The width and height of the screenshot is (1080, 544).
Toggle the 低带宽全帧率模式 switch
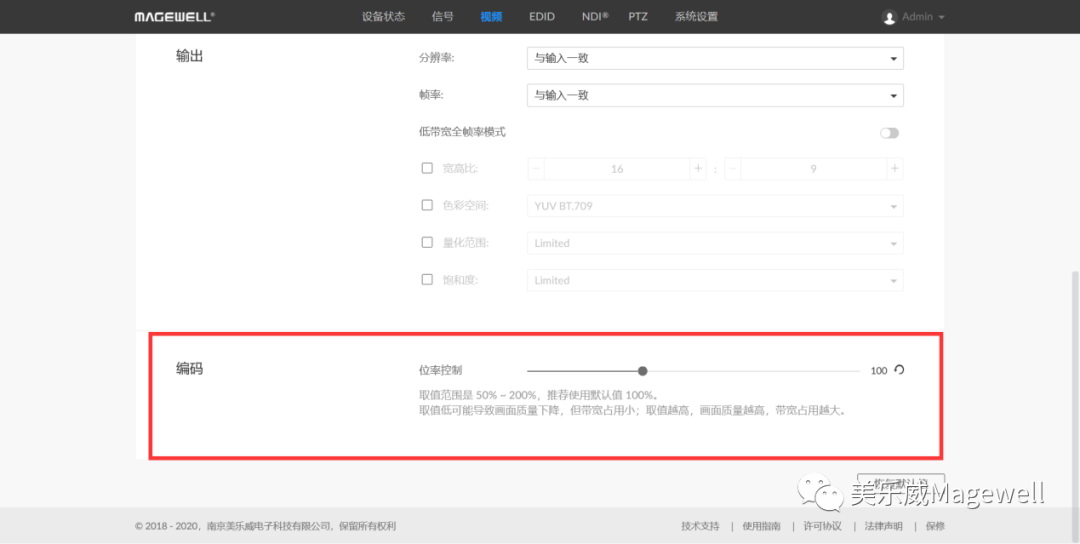coord(889,133)
